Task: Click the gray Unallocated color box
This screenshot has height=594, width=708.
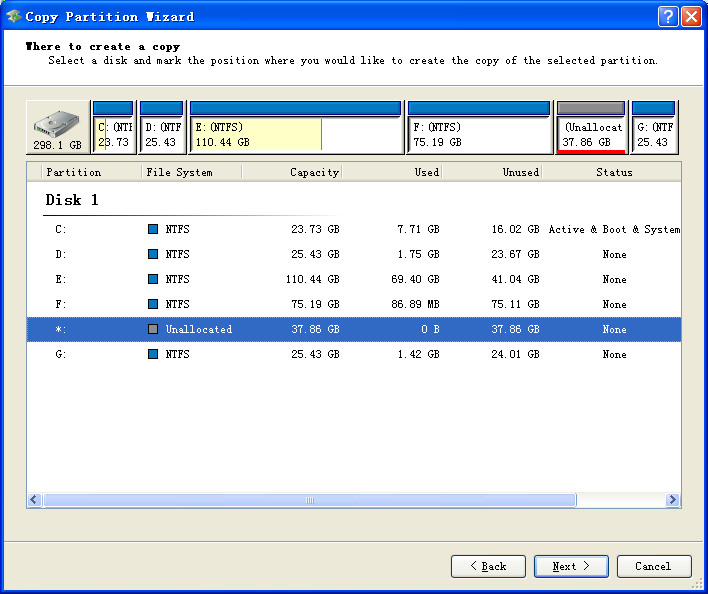Action: click(153, 329)
